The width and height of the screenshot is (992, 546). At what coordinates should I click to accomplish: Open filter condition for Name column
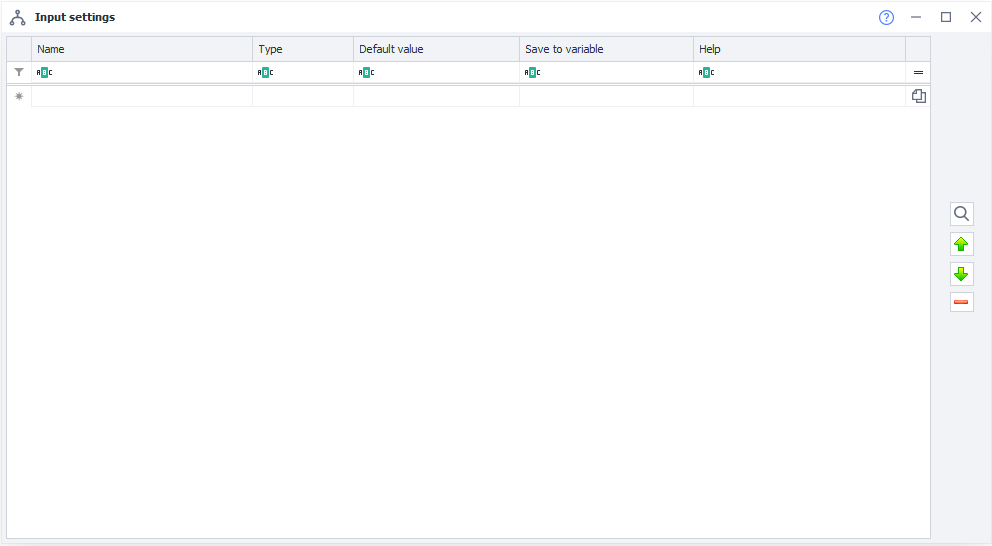(43, 72)
